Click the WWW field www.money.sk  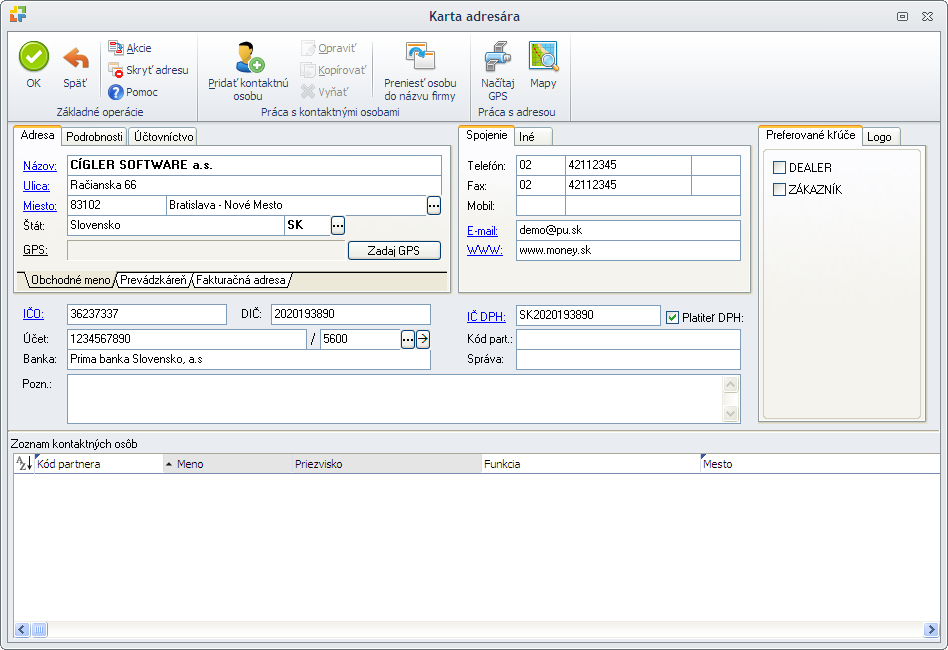click(x=628, y=250)
